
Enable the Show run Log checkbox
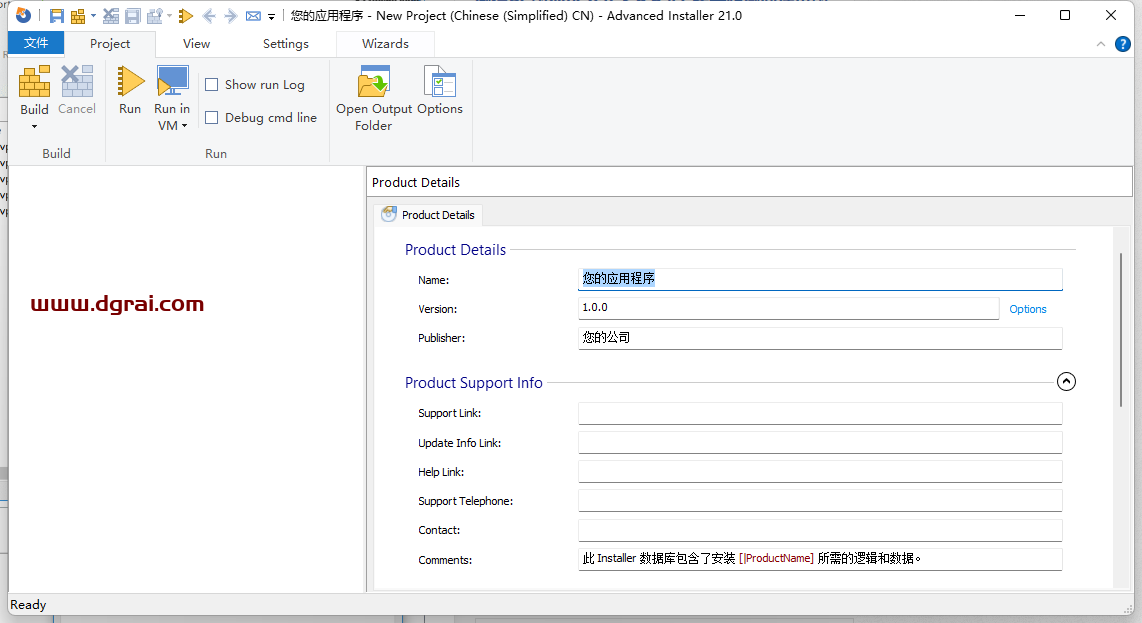click(x=212, y=85)
